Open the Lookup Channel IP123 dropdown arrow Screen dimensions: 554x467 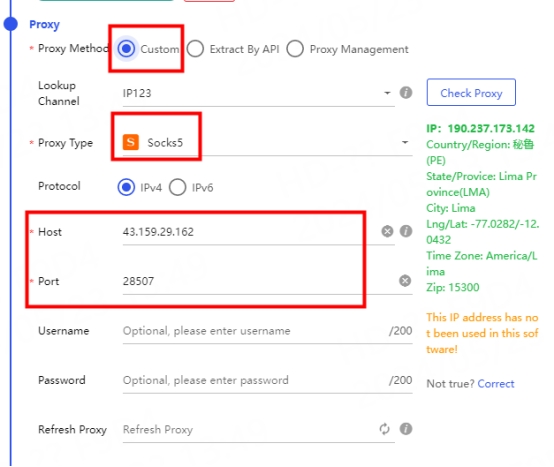387,93
